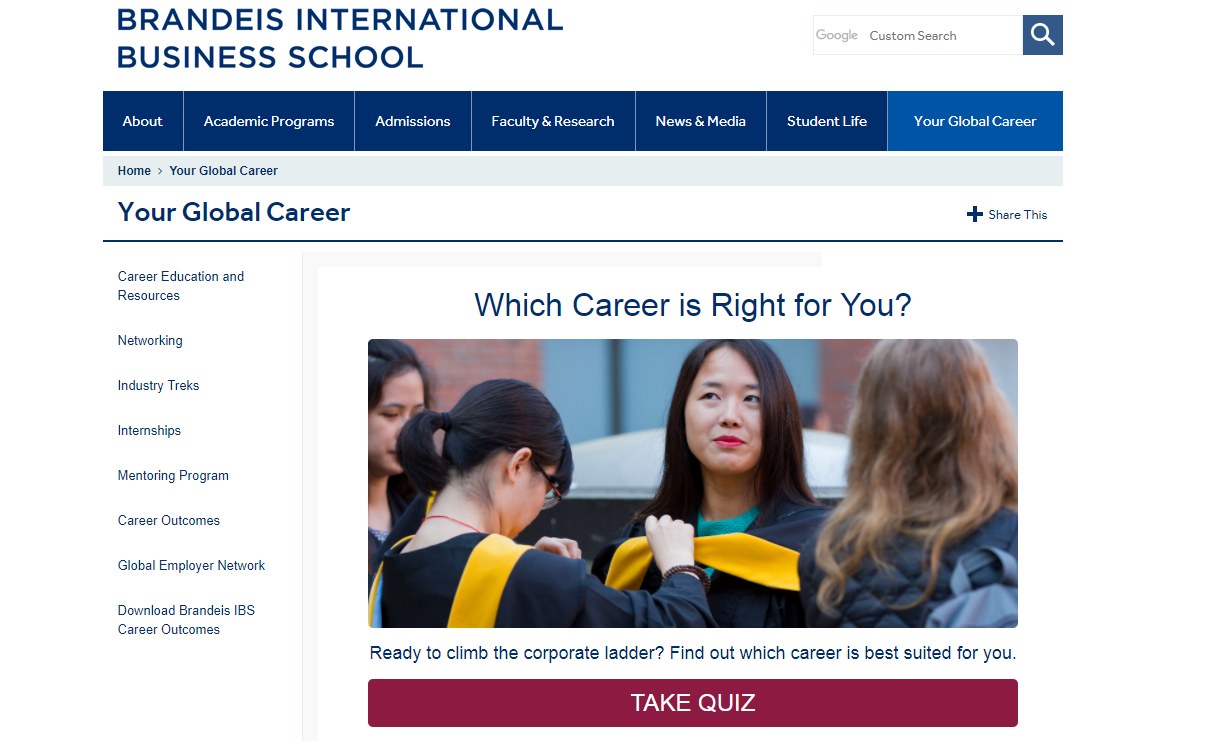Click the magnifying glass search icon
The image size is (1209, 741).
(1042, 35)
